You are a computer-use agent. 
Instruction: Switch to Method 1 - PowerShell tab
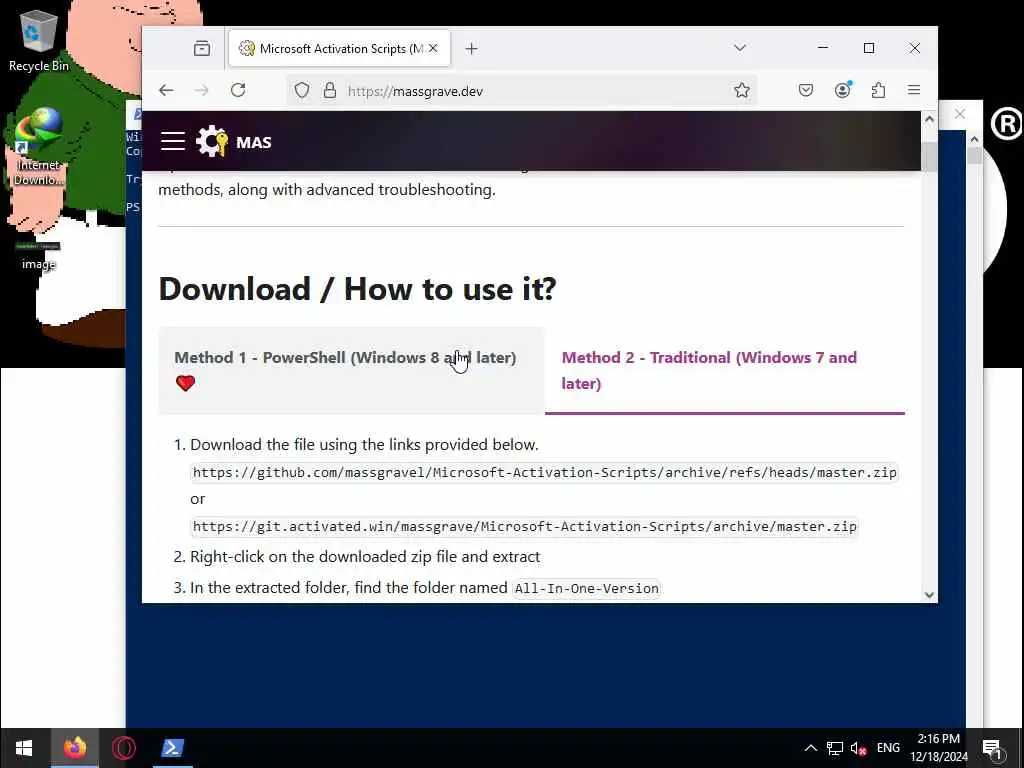351,370
